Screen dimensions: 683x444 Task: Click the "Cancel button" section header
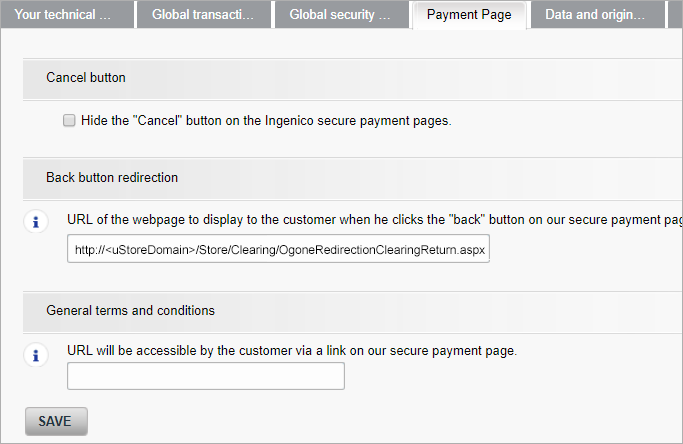click(x=86, y=77)
